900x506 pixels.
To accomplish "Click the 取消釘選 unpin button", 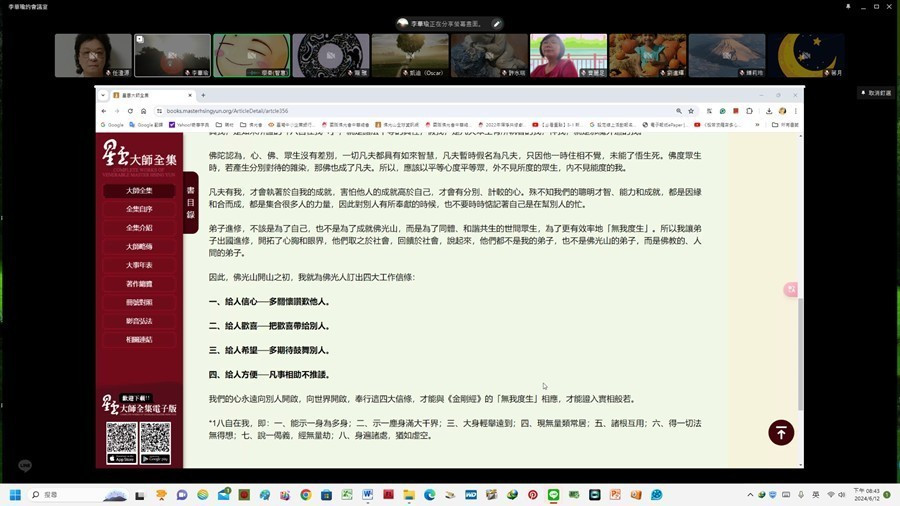I will pos(876,92).
